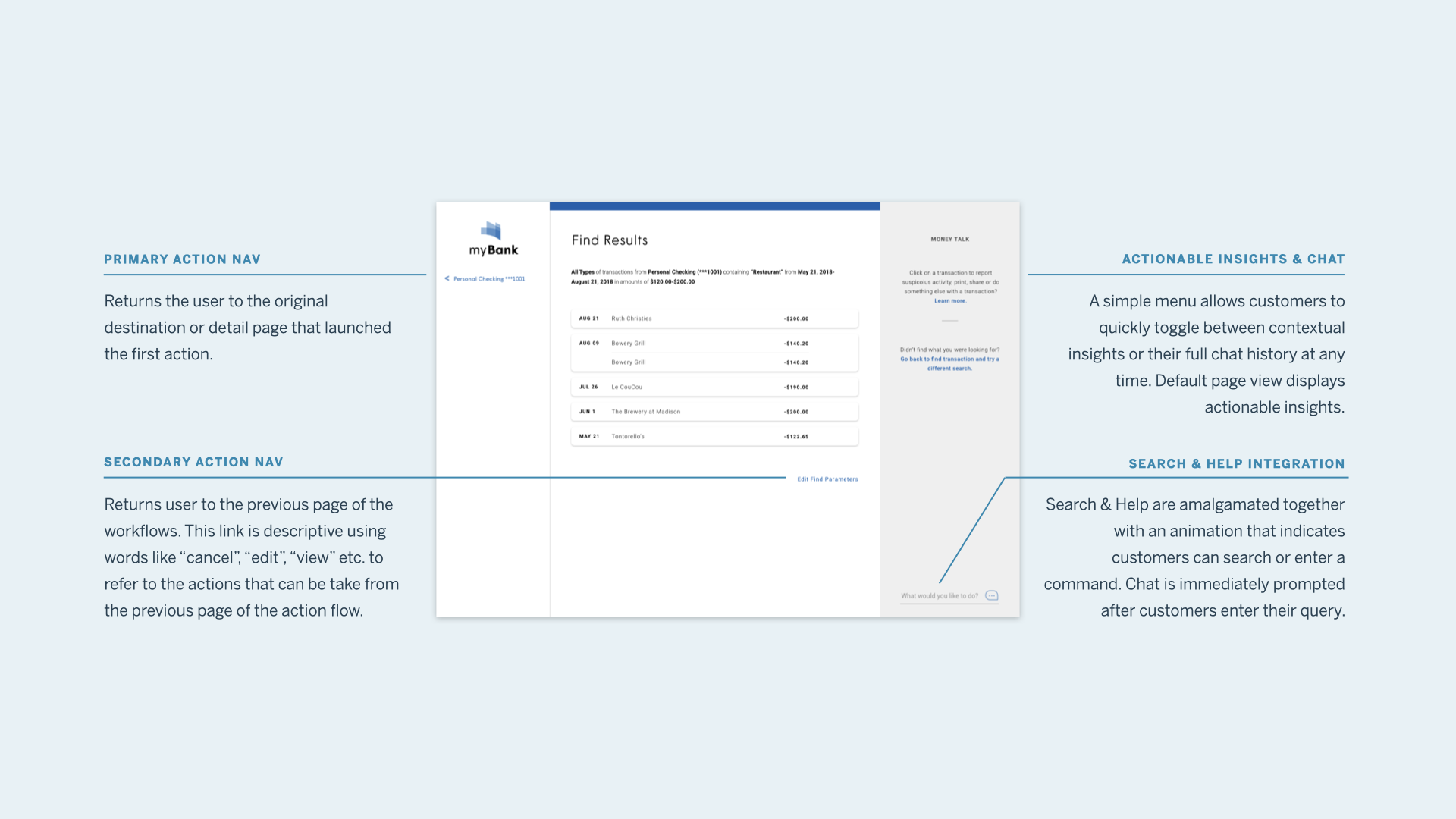Image resolution: width=1456 pixels, height=819 pixels.
Task: Click the Search & Help Integration heading
Action: point(1236,464)
